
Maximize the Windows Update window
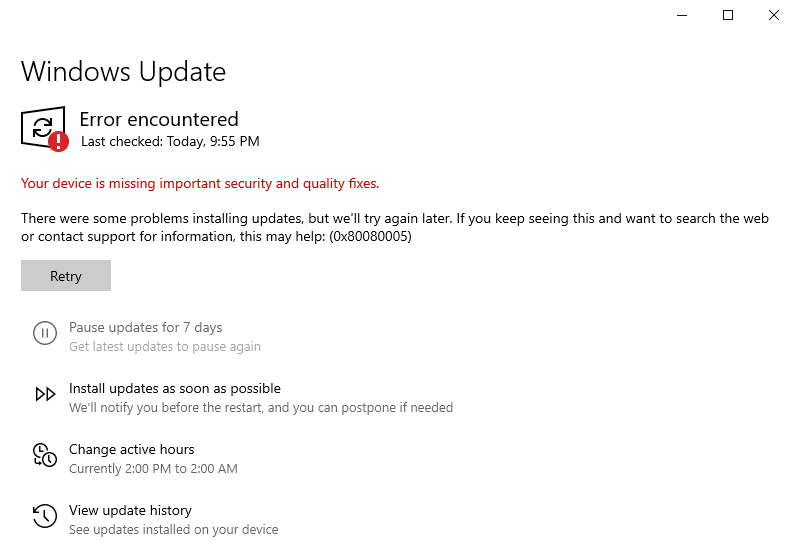point(728,15)
